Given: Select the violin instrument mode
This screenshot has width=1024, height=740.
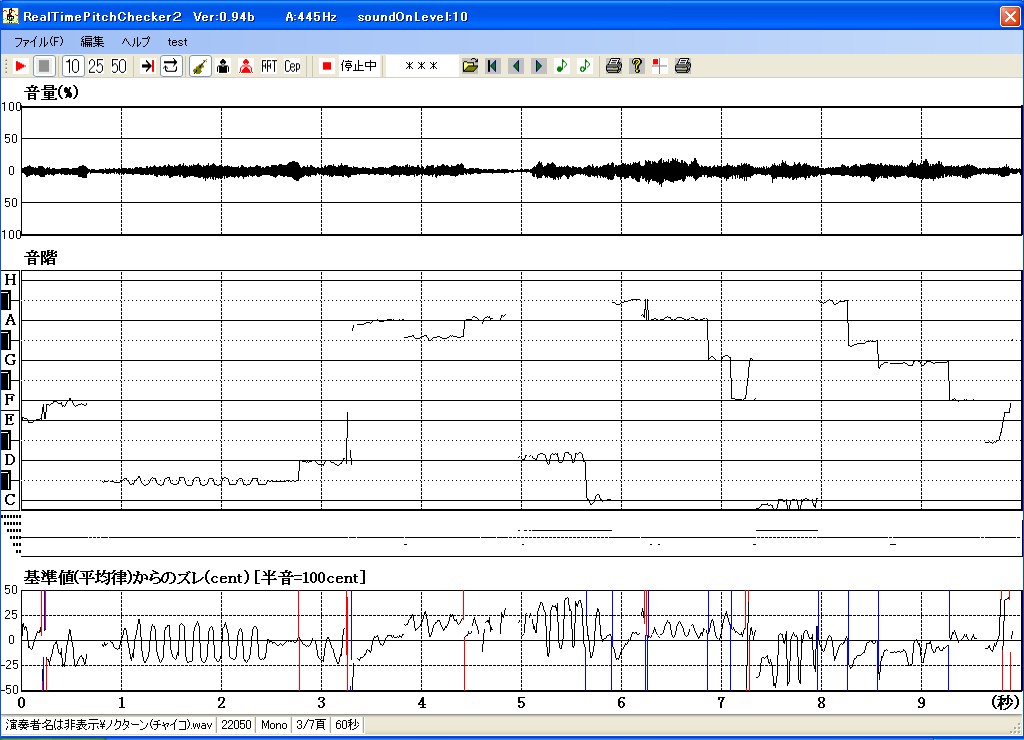Looking at the screenshot, I should [x=200, y=66].
